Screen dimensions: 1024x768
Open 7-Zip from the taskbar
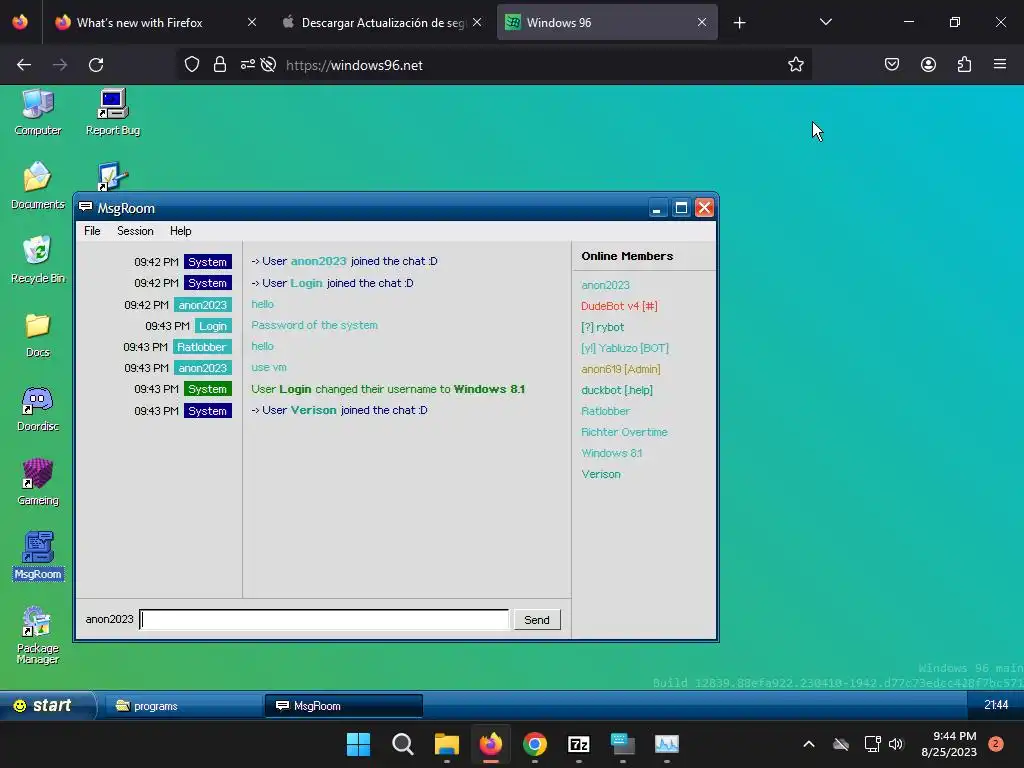579,744
